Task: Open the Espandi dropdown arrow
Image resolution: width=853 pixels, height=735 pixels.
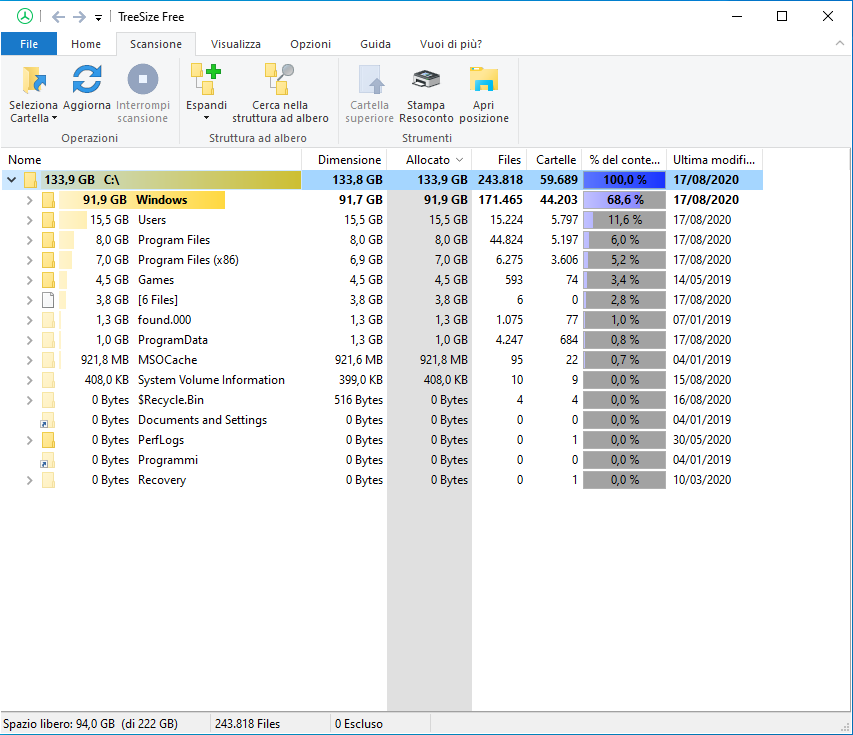Action: click(x=206, y=118)
